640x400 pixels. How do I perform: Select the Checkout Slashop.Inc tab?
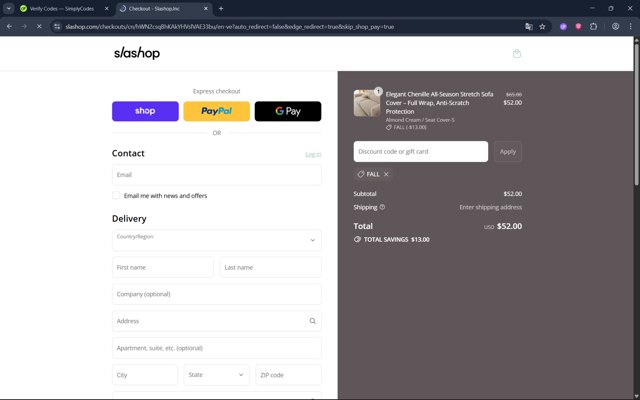164,8
